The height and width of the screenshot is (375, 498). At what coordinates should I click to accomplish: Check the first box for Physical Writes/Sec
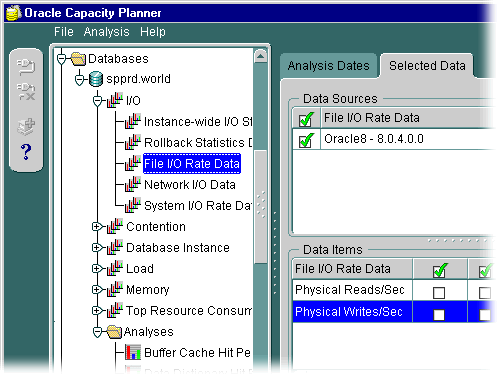point(439,315)
